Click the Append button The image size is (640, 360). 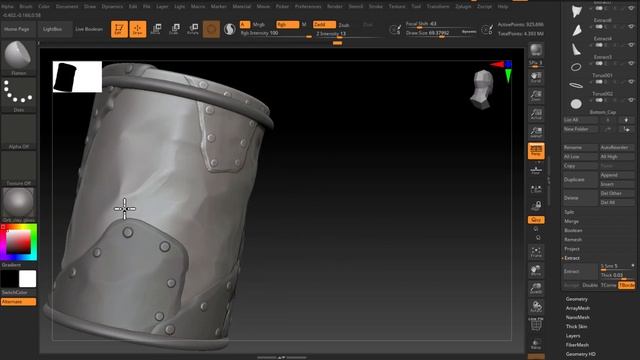616,175
